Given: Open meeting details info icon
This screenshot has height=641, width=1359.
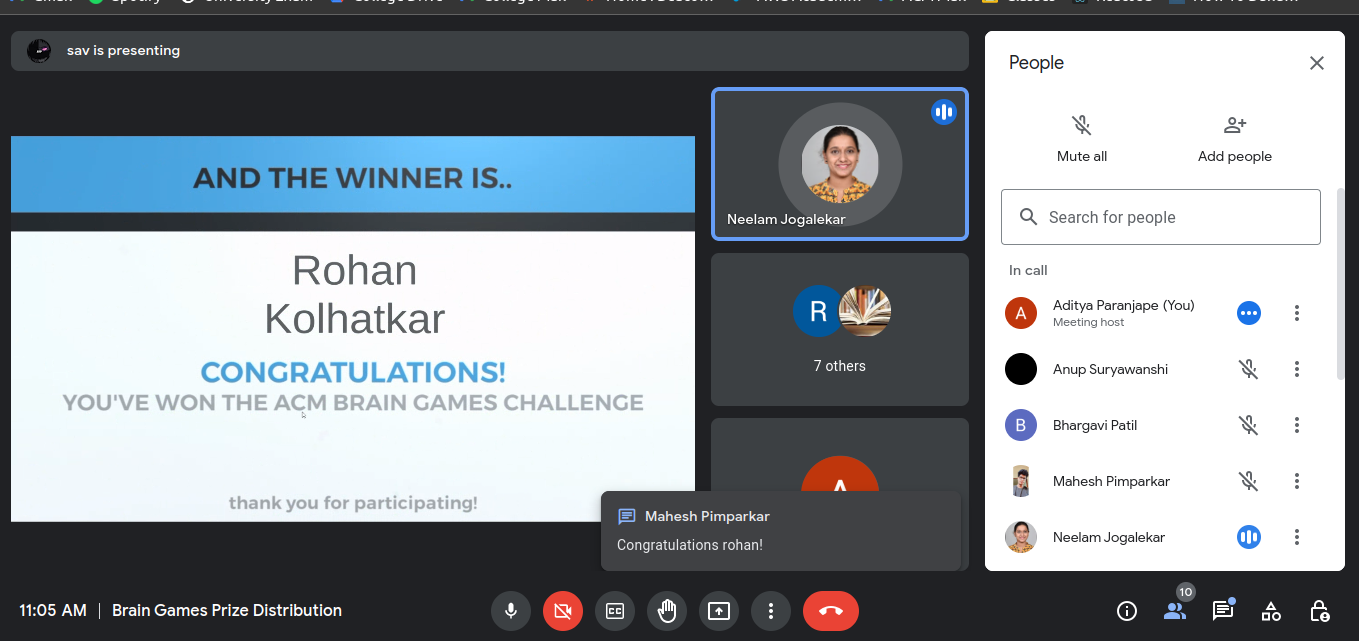Looking at the screenshot, I should (x=1127, y=611).
